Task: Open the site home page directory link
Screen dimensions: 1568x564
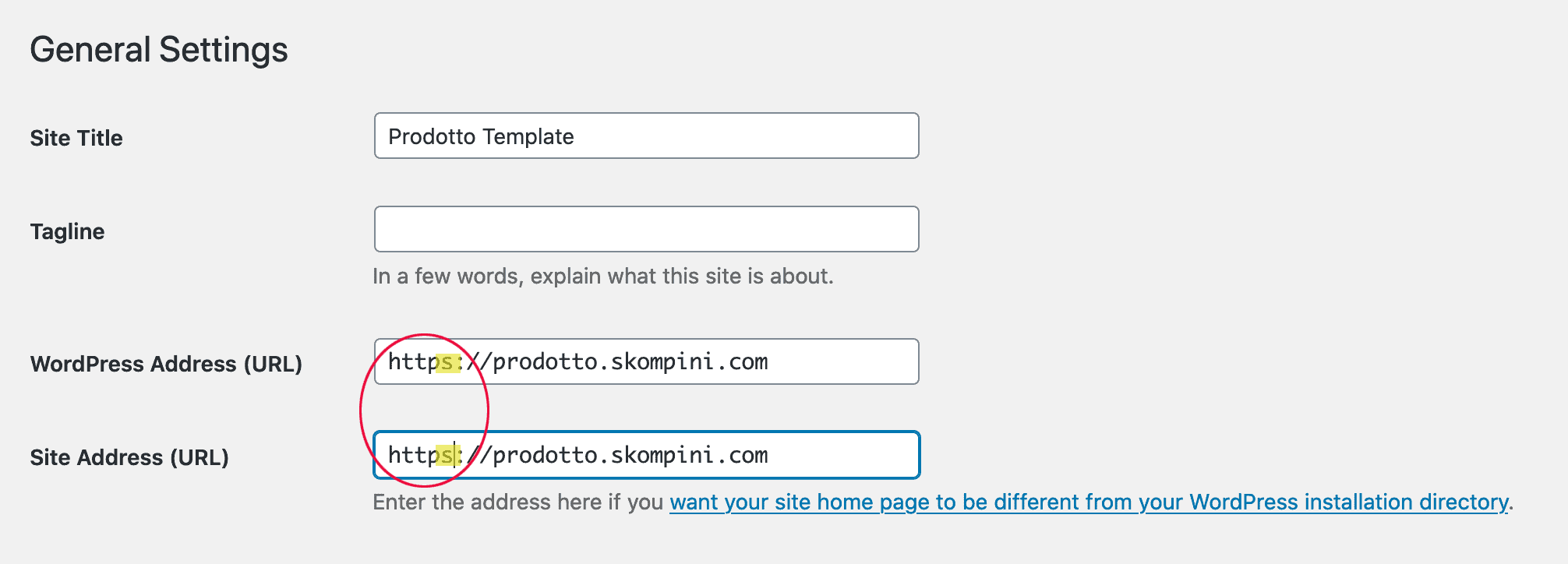Action: 1088,502
